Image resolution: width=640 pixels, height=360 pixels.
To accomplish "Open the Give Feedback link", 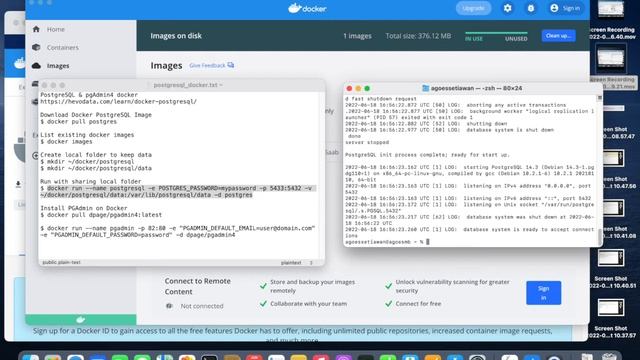I will (207, 65).
